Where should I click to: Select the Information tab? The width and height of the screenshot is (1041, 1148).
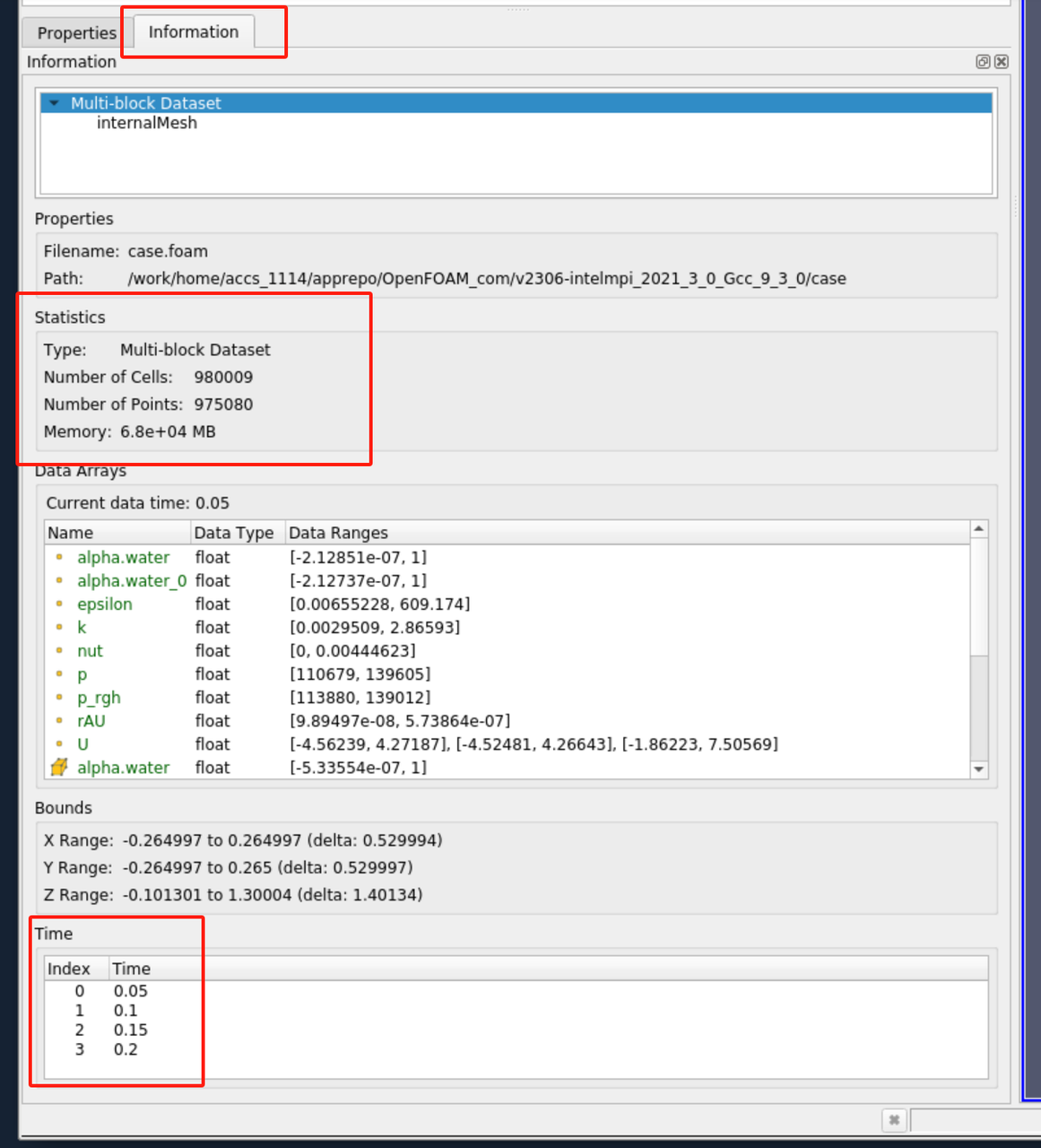pyautogui.click(x=193, y=32)
